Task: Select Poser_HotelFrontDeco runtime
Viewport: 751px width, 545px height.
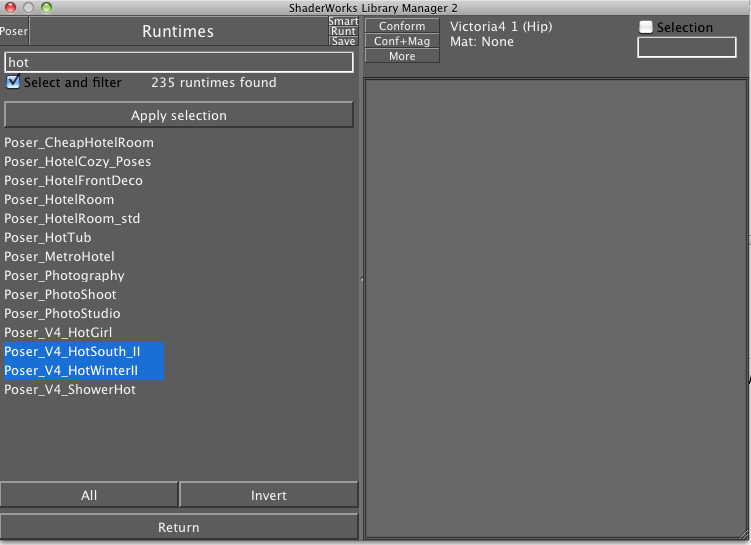Action: click(73, 181)
